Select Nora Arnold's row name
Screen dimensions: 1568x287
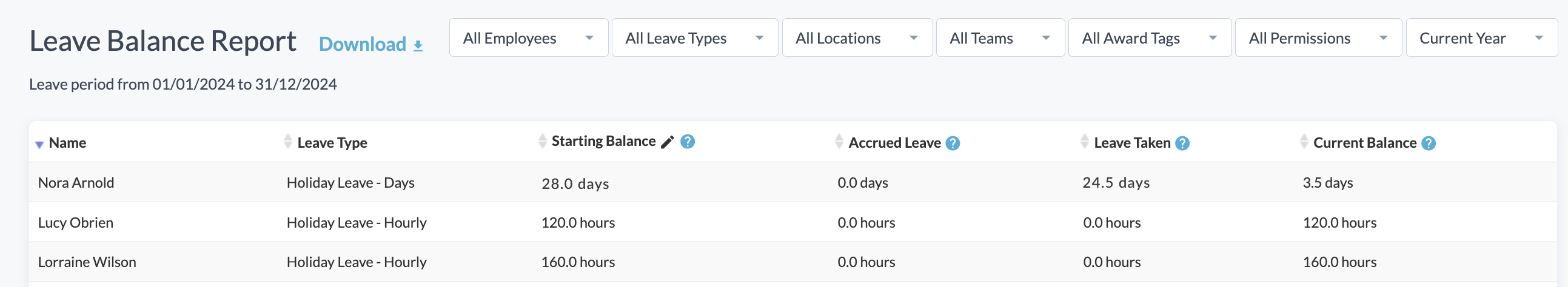[76, 183]
